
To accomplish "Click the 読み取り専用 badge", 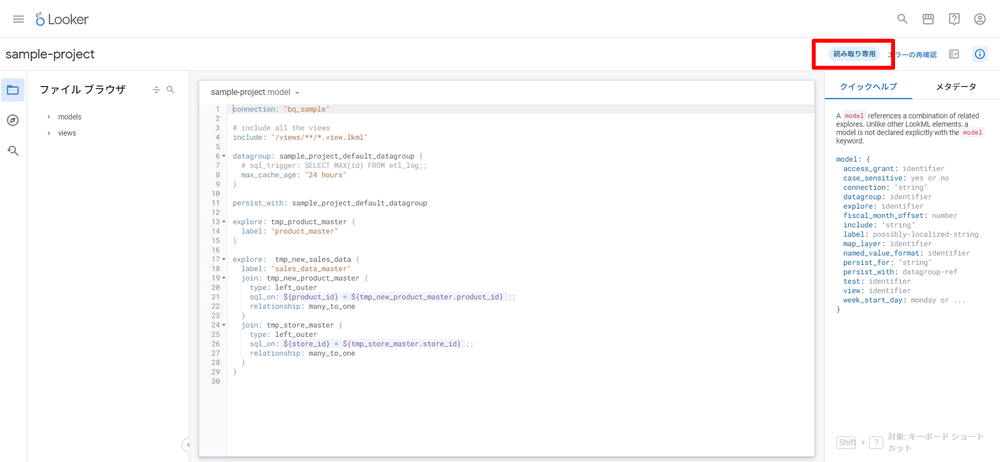I will [x=853, y=54].
